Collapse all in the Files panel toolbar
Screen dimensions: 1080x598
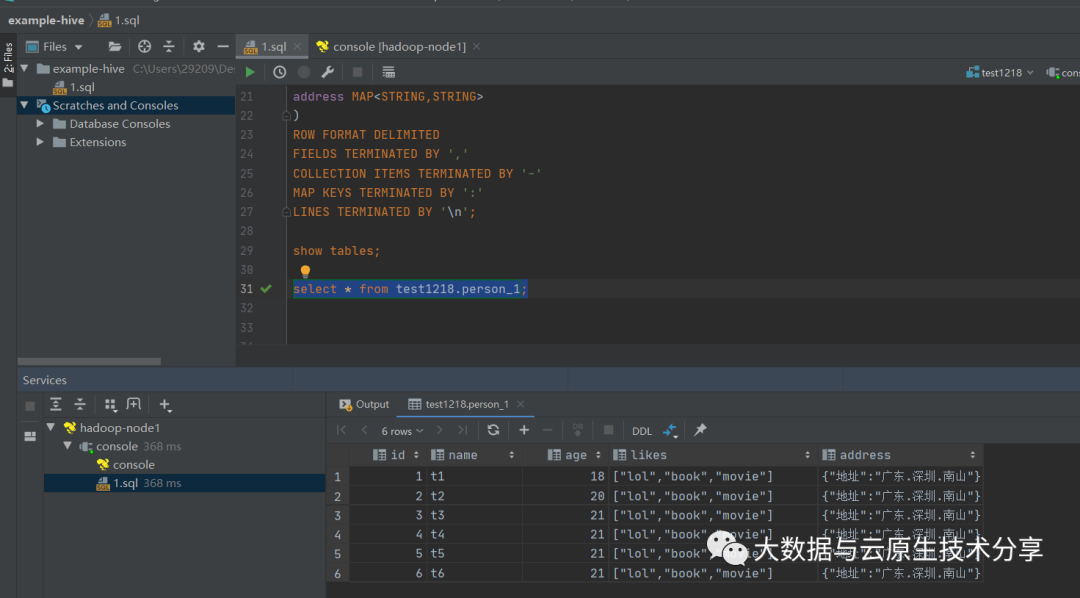point(169,47)
